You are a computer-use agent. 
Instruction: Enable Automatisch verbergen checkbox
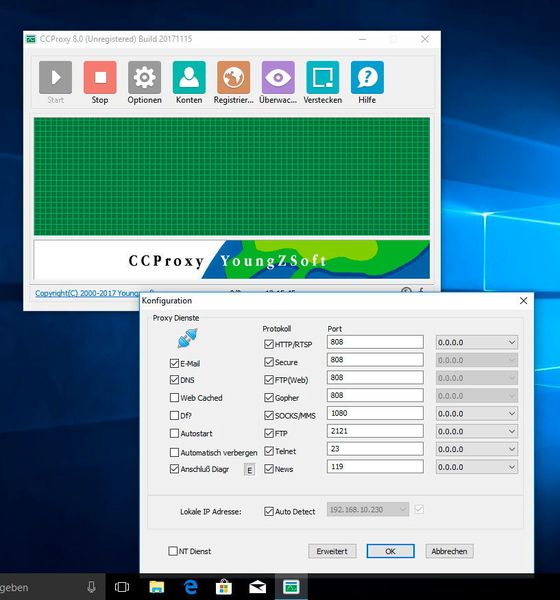(x=174, y=452)
